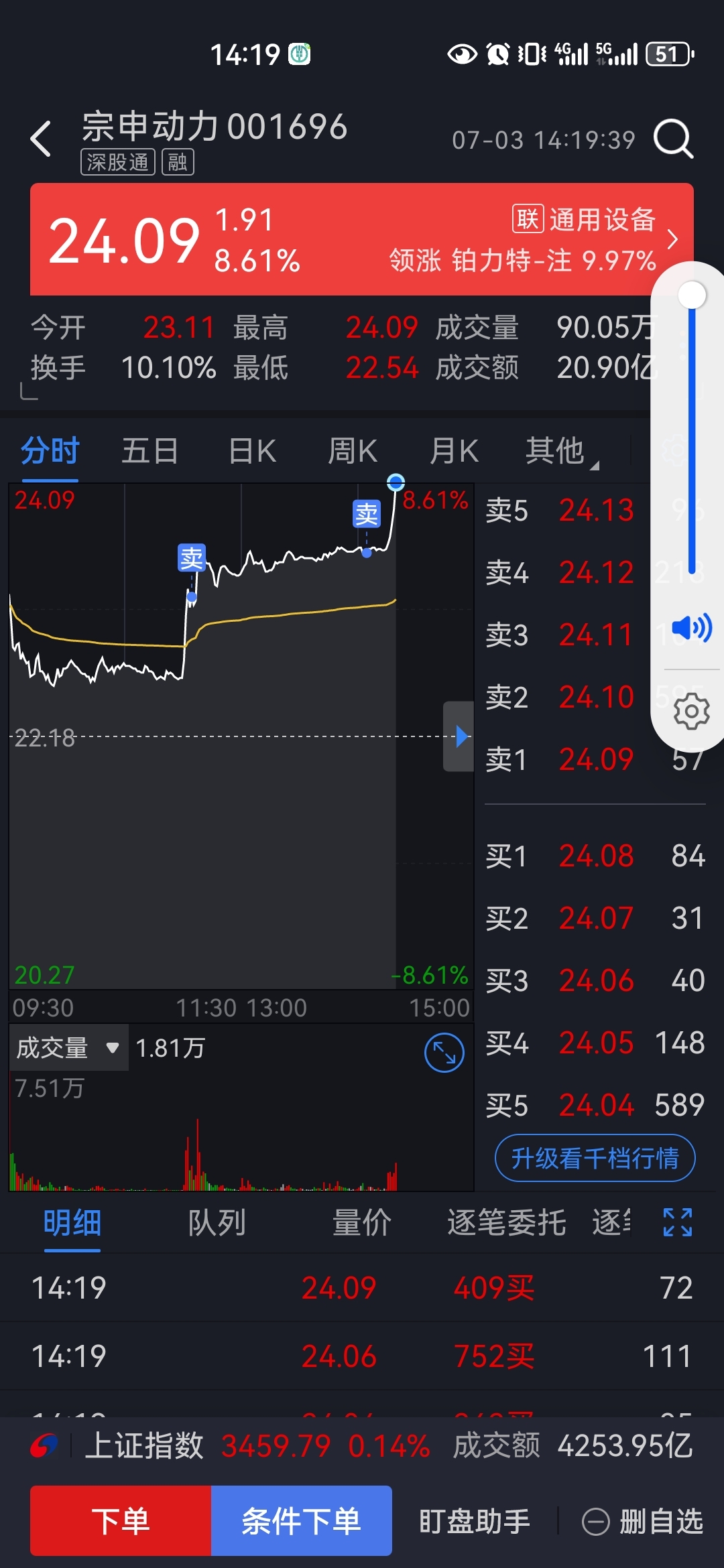
Task: Tap the intraday volume bar chart
Action: tap(241, 1132)
